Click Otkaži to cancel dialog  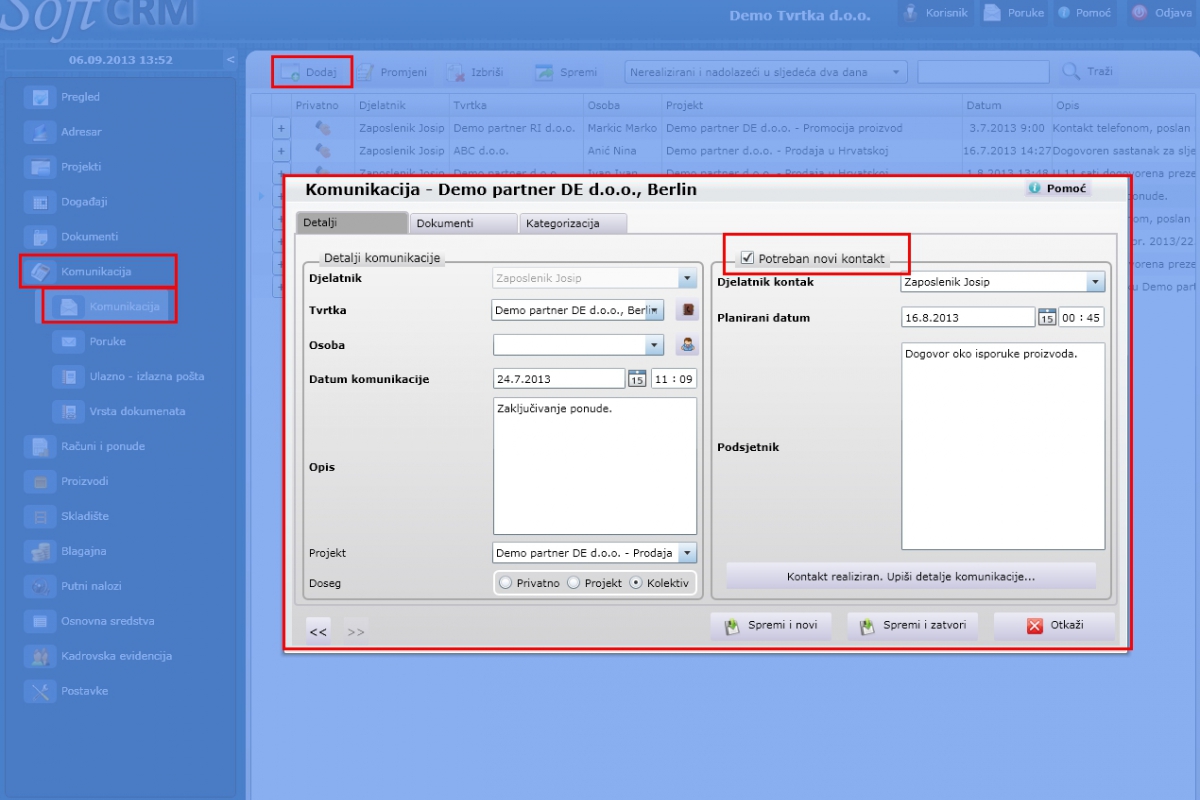coord(1054,626)
